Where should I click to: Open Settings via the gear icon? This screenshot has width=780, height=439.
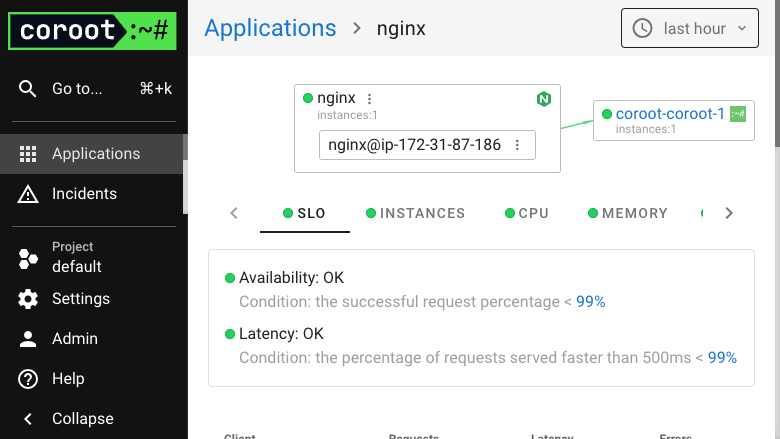tap(28, 299)
